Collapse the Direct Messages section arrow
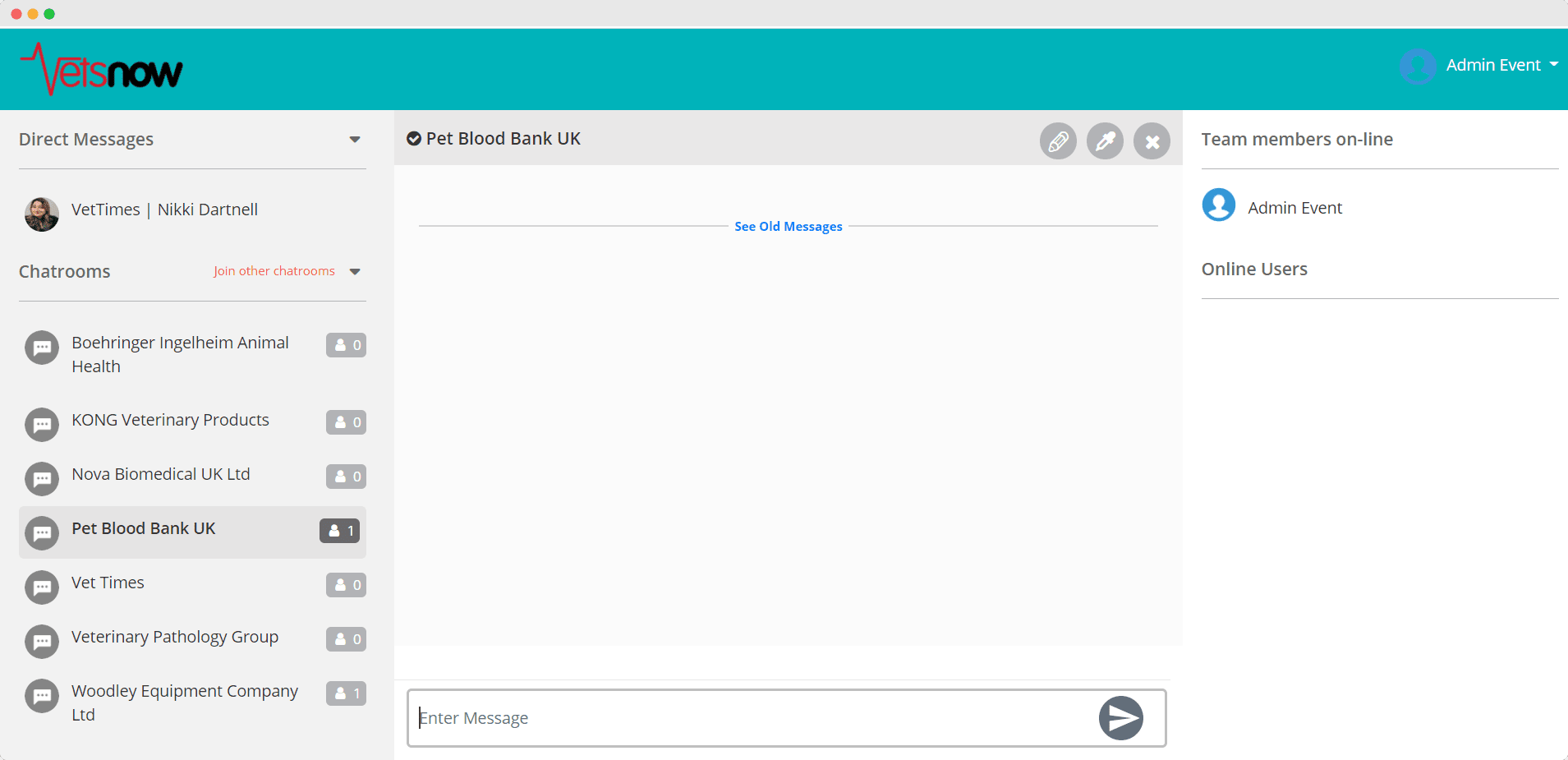The width and height of the screenshot is (1568, 760). point(355,140)
